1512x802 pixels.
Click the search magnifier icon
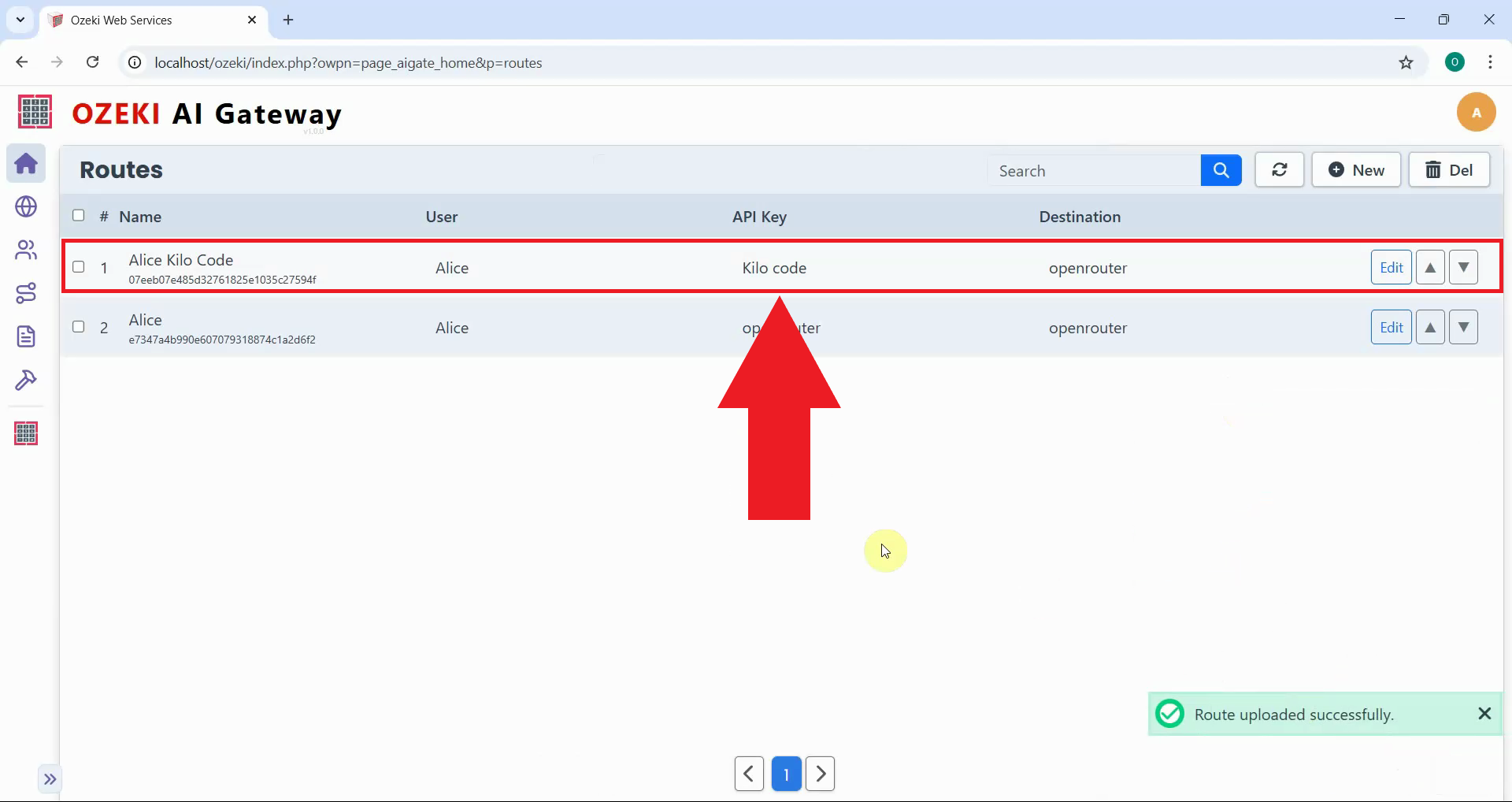click(x=1221, y=169)
